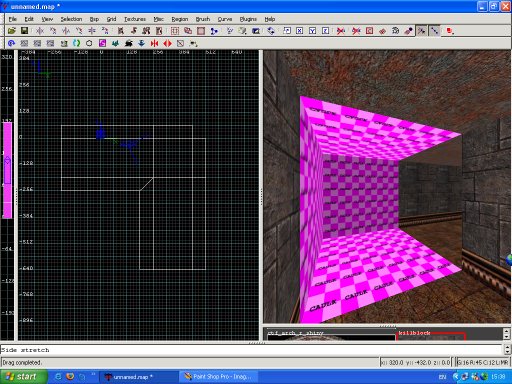Open the File menu
The width and height of the screenshot is (512, 384).
coord(13,19)
